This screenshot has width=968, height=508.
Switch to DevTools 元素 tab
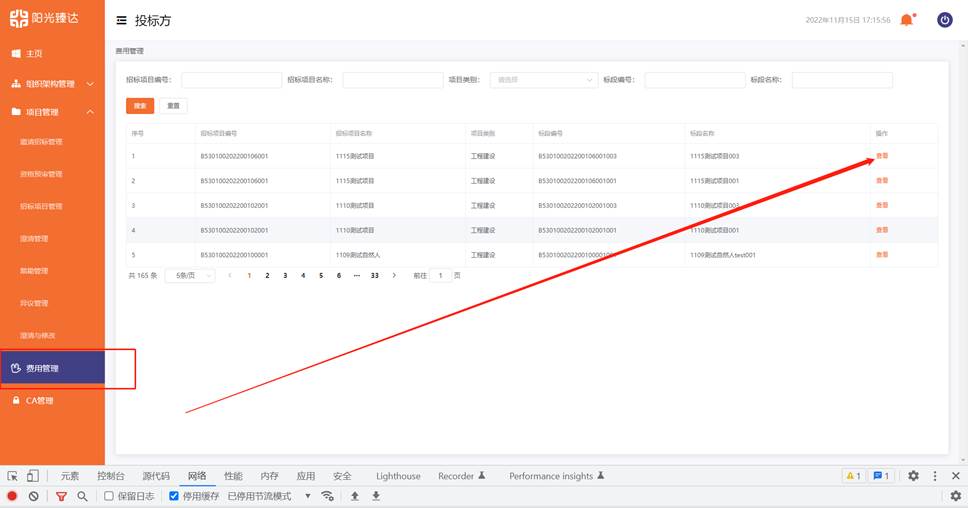coord(70,476)
